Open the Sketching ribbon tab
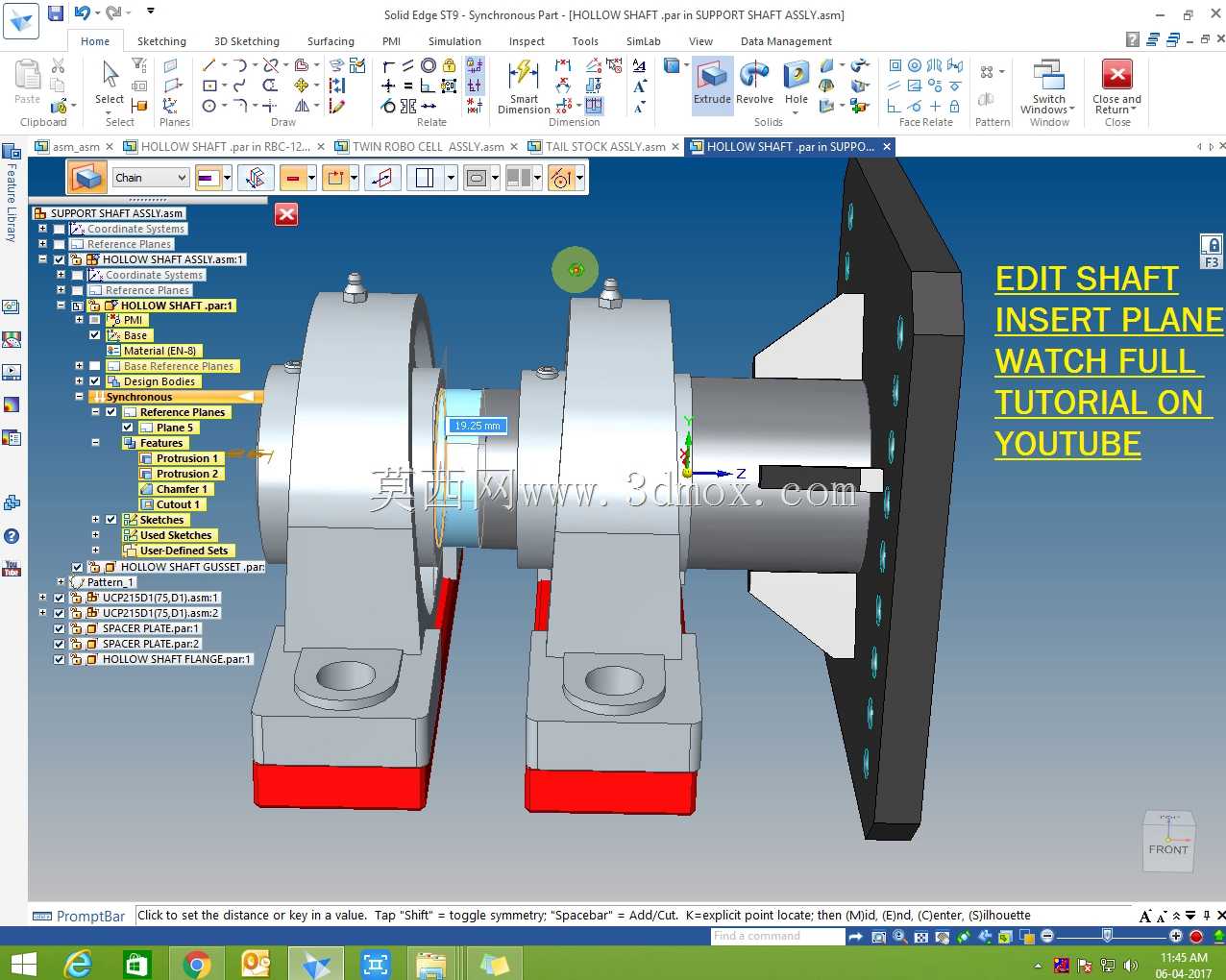The width and height of the screenshot is (1226, 980). (x=161, y=41)
